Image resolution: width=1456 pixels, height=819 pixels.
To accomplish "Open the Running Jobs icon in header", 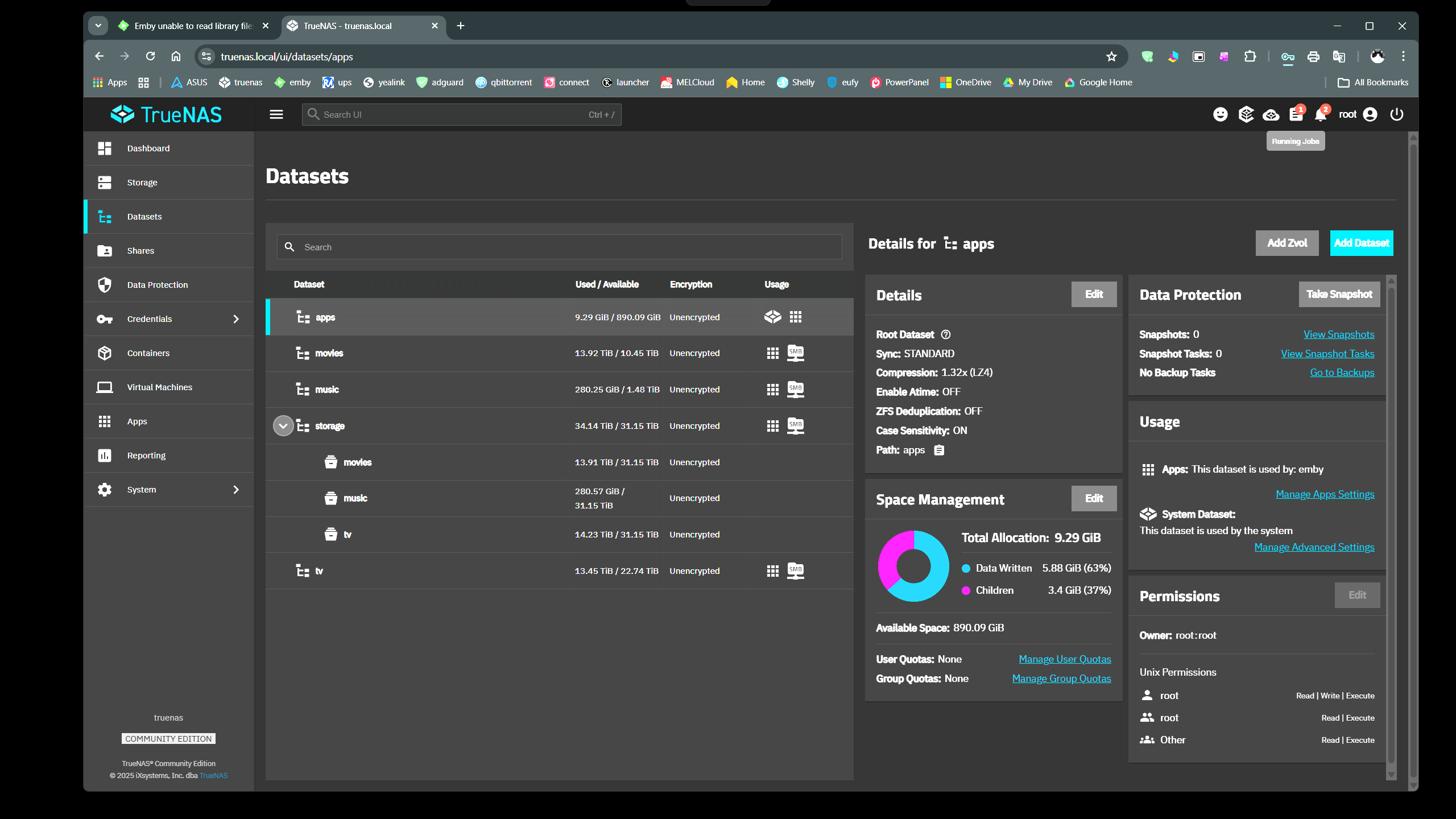I will point(1296,114).
